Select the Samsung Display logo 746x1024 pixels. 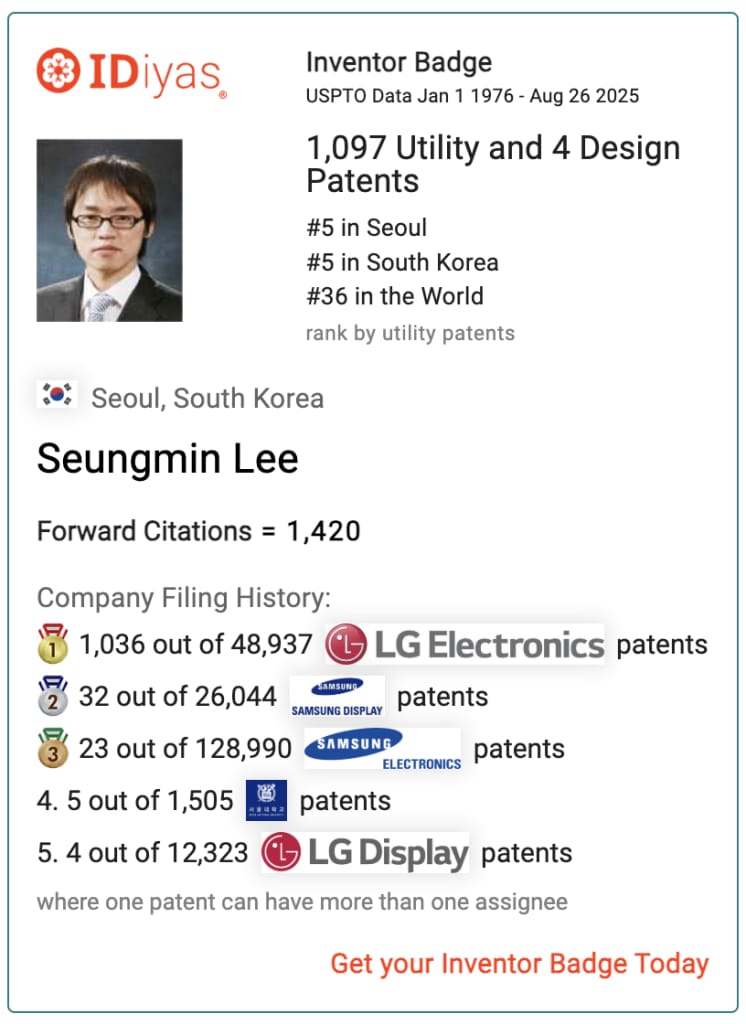[x=337, y=696]
